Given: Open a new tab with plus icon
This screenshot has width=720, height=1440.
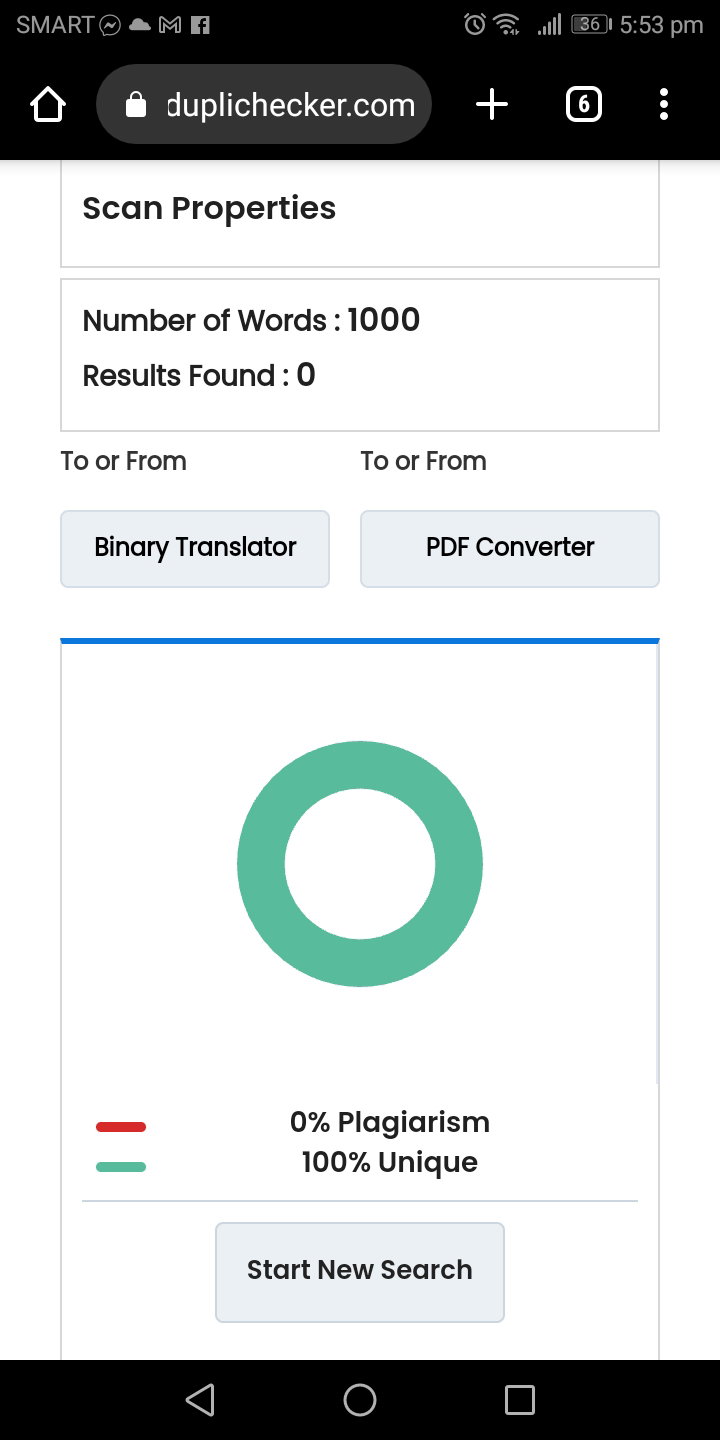Looking at the screenshot, I should 491,104.
